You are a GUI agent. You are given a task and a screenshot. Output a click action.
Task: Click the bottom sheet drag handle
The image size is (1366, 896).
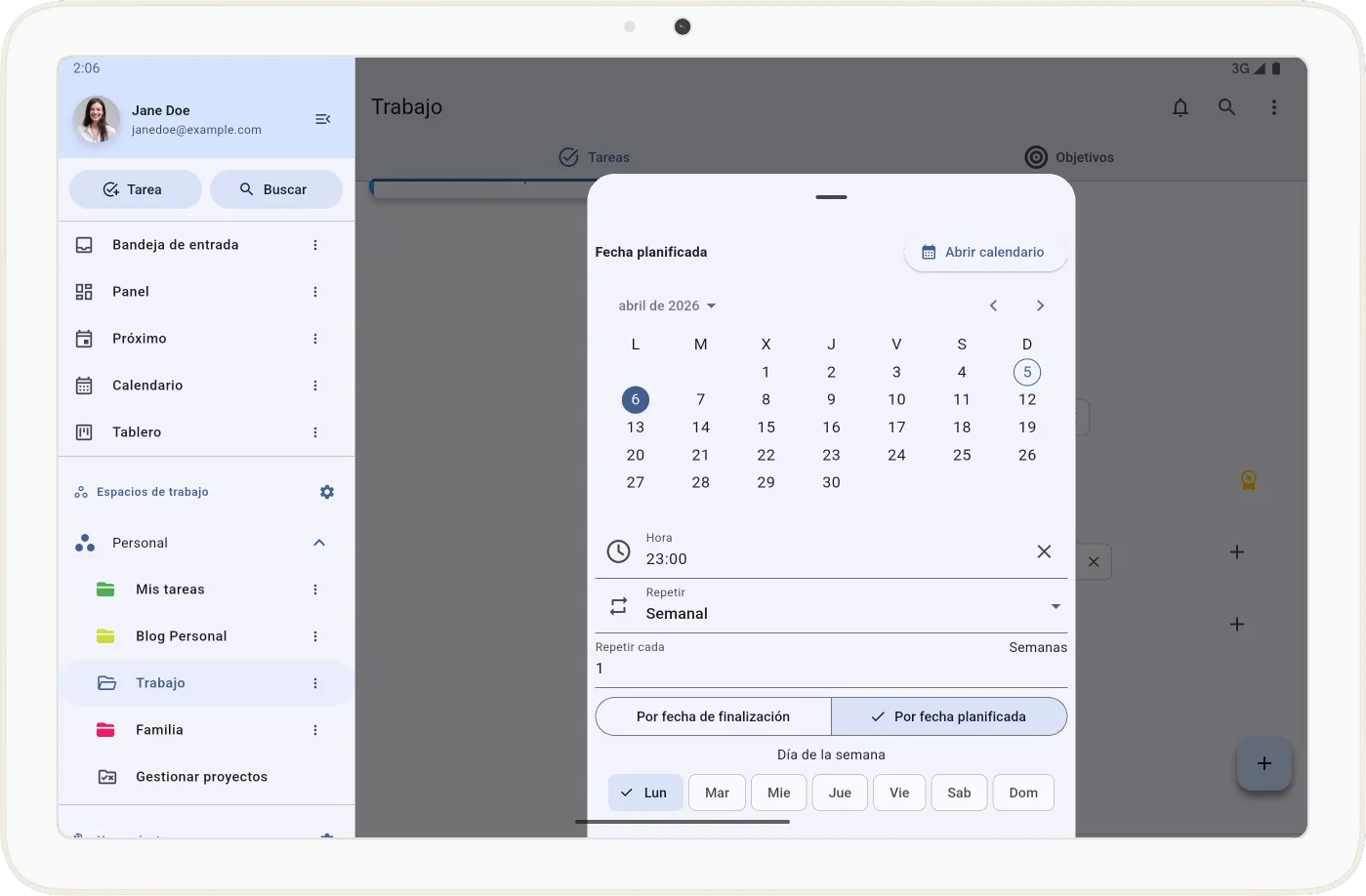831,197
